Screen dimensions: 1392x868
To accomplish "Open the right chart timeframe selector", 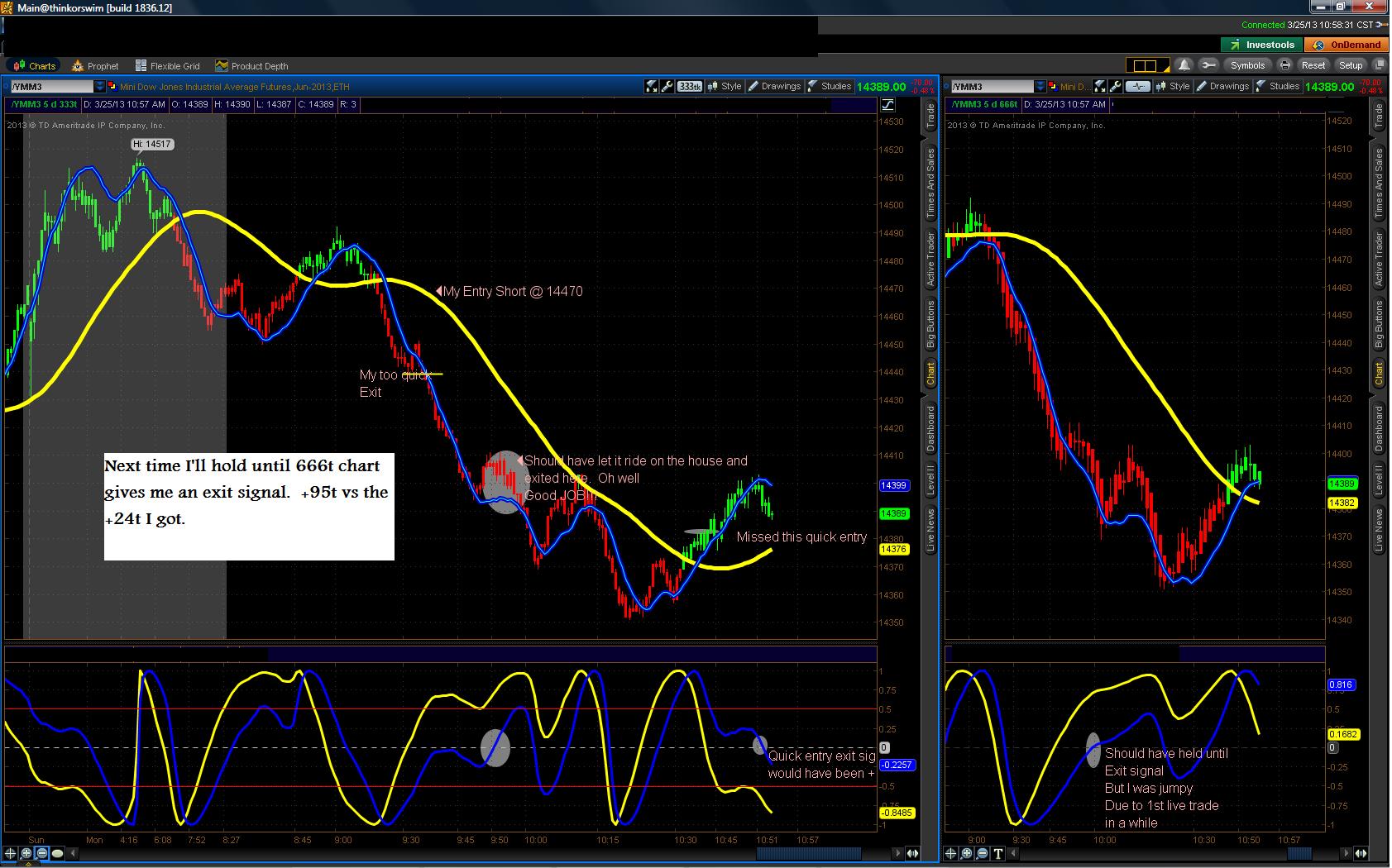I will [x=1138, y=86].
